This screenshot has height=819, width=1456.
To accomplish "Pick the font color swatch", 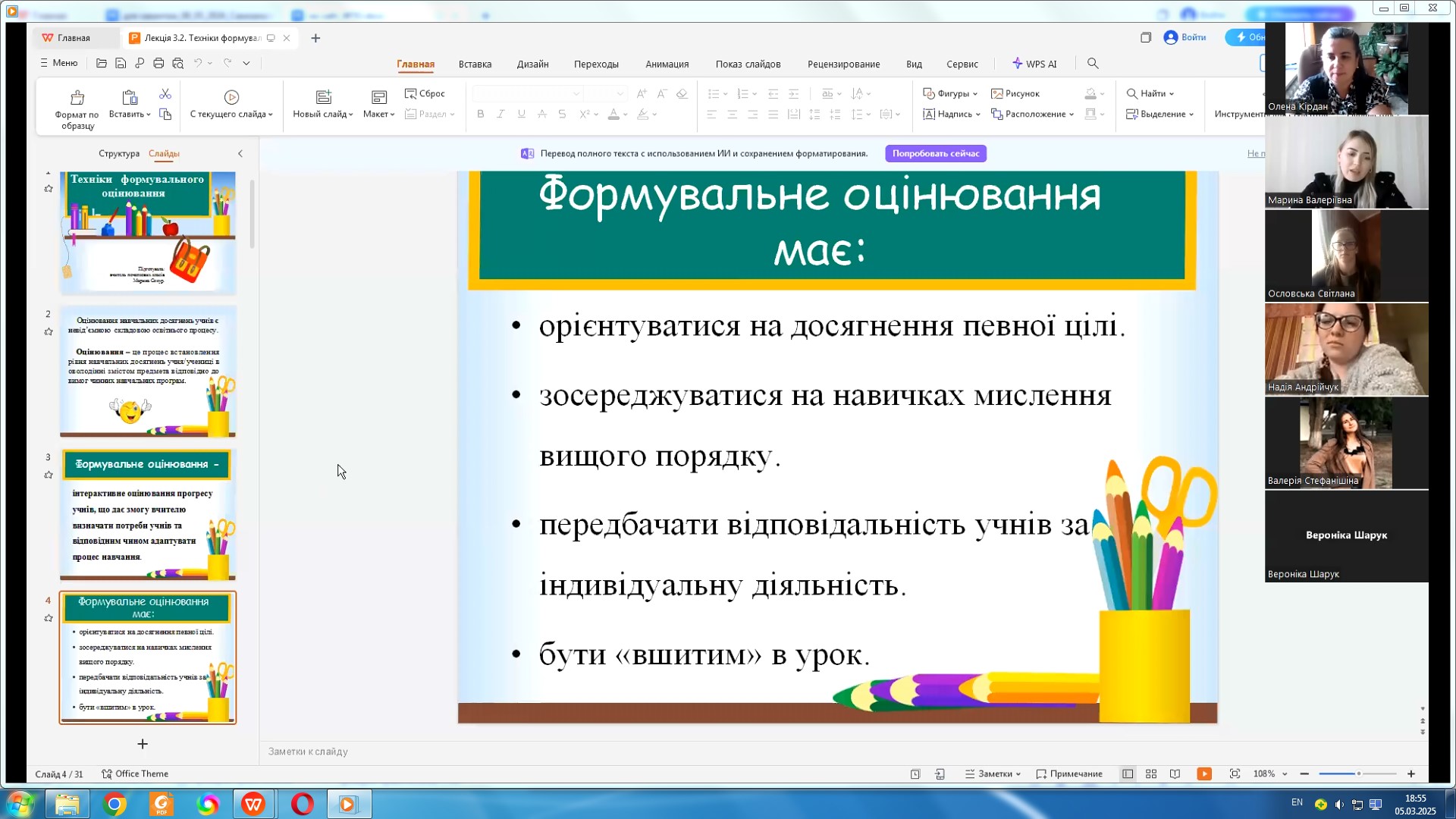I will pyautogui.click(x=613, y=115).
